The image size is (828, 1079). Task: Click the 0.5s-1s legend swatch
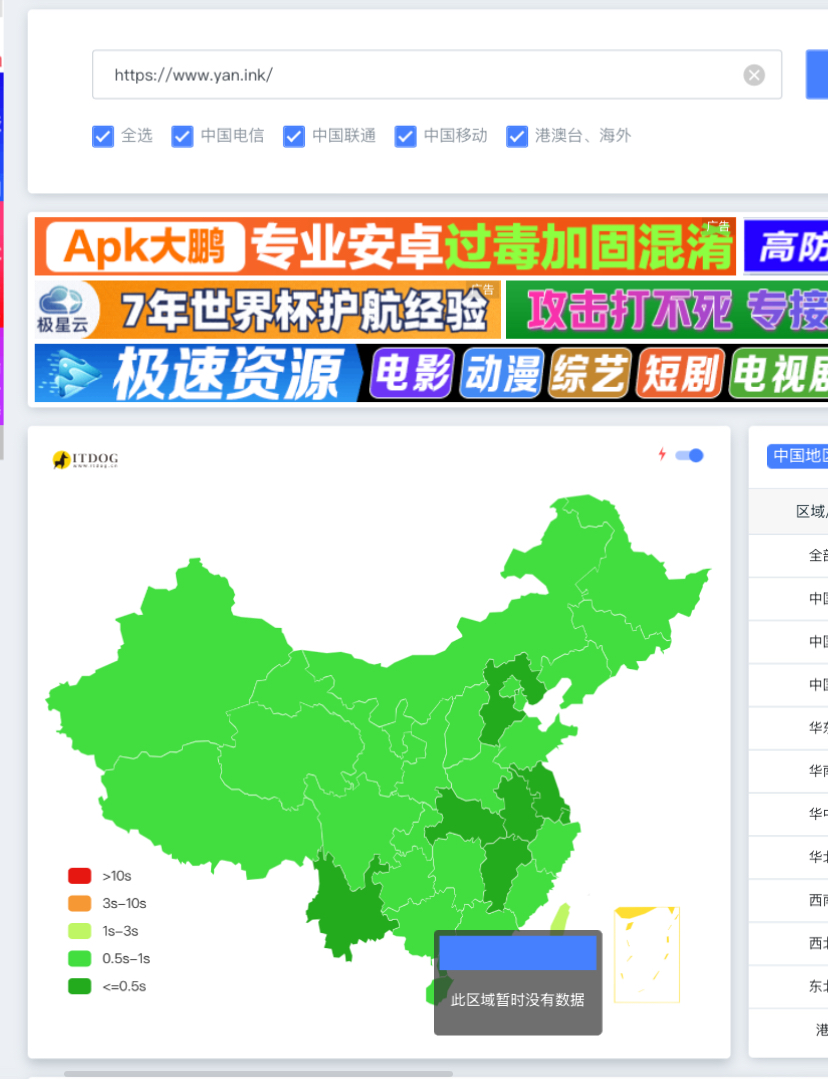point(80,959)
